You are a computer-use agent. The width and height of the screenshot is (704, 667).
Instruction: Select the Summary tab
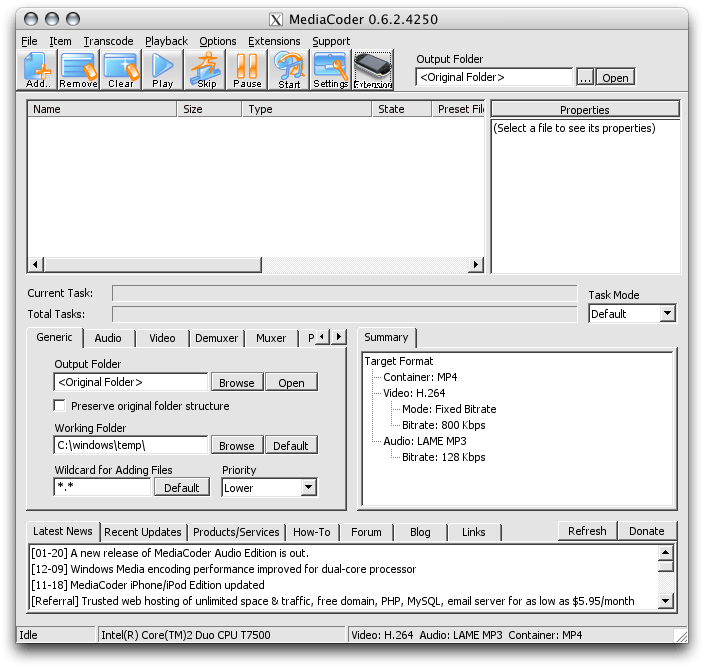coord(386,337)
